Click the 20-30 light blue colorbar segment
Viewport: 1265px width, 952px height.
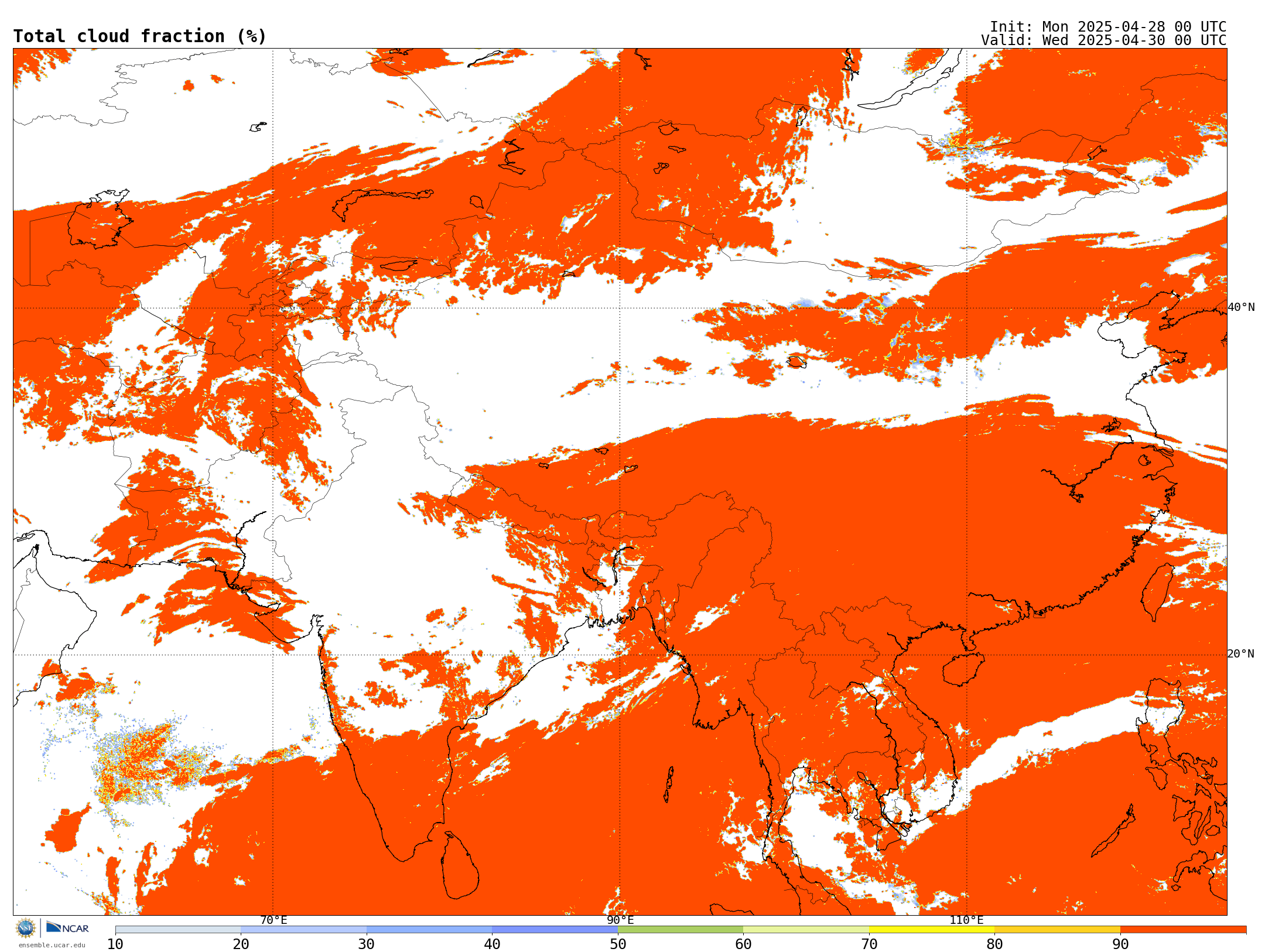pos(304,930)
